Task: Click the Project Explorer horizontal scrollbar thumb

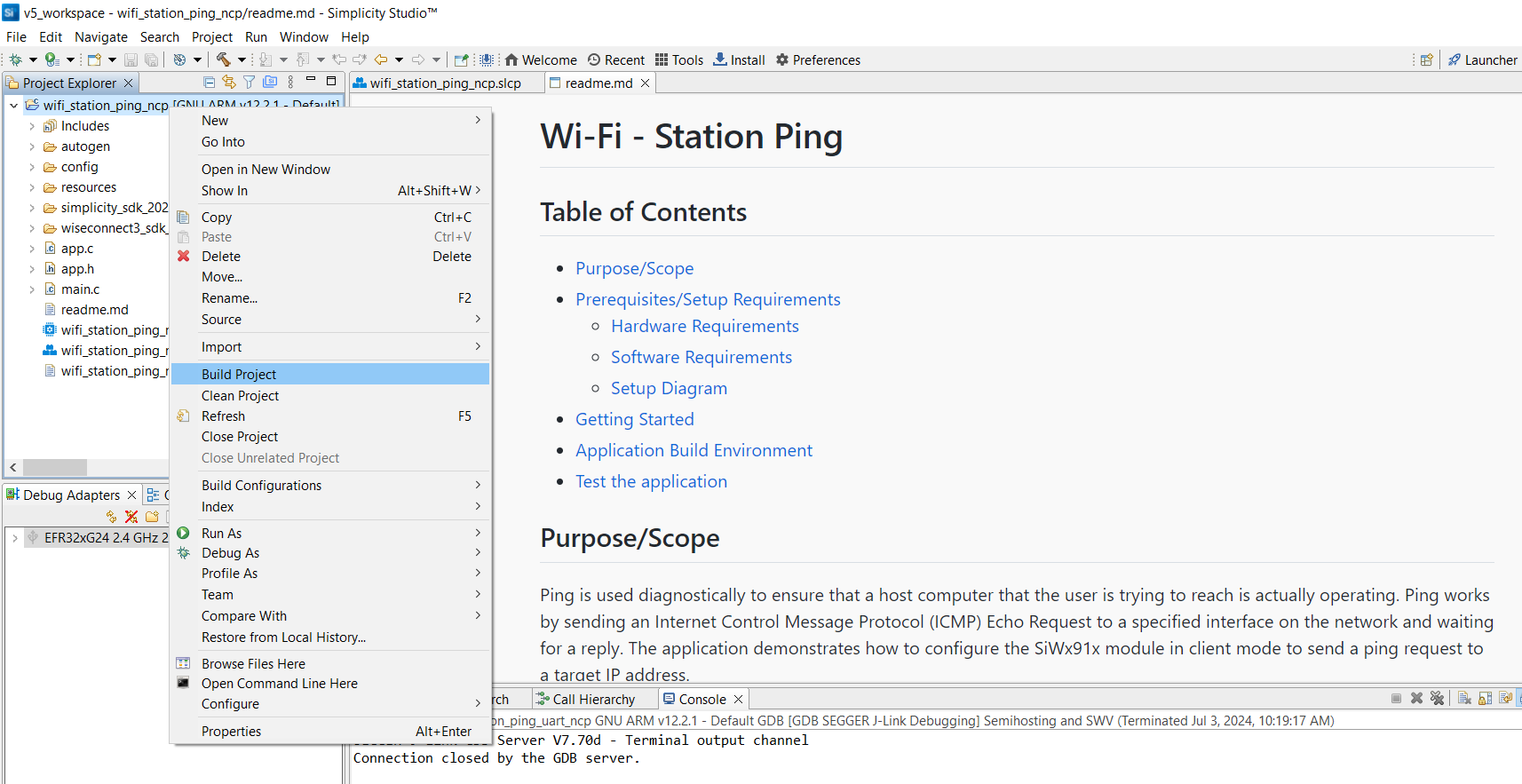Action: [x=55, y=467]
